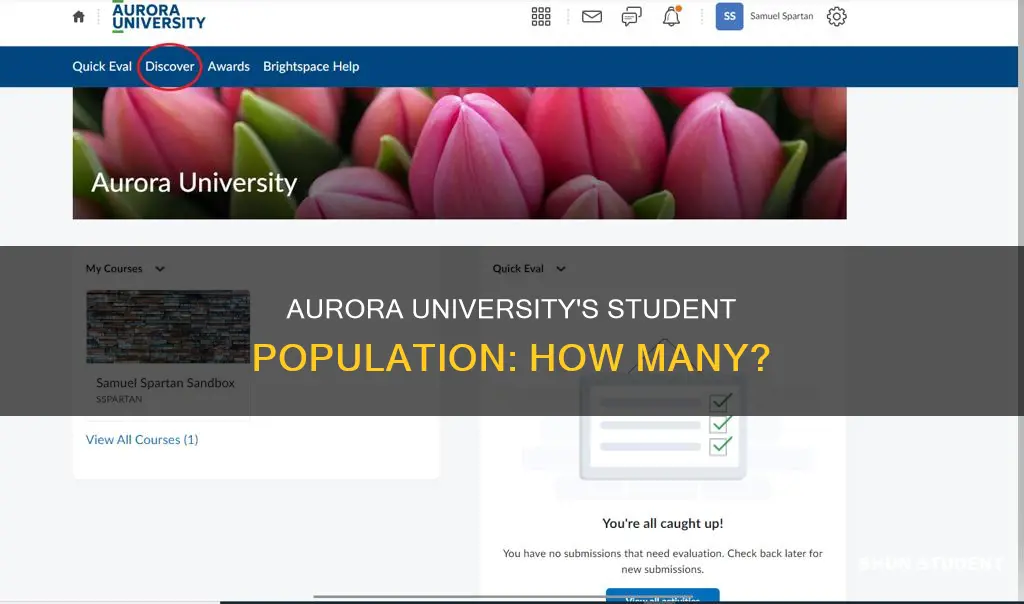Expand the My Courses widget chevron

click(160, 269)
